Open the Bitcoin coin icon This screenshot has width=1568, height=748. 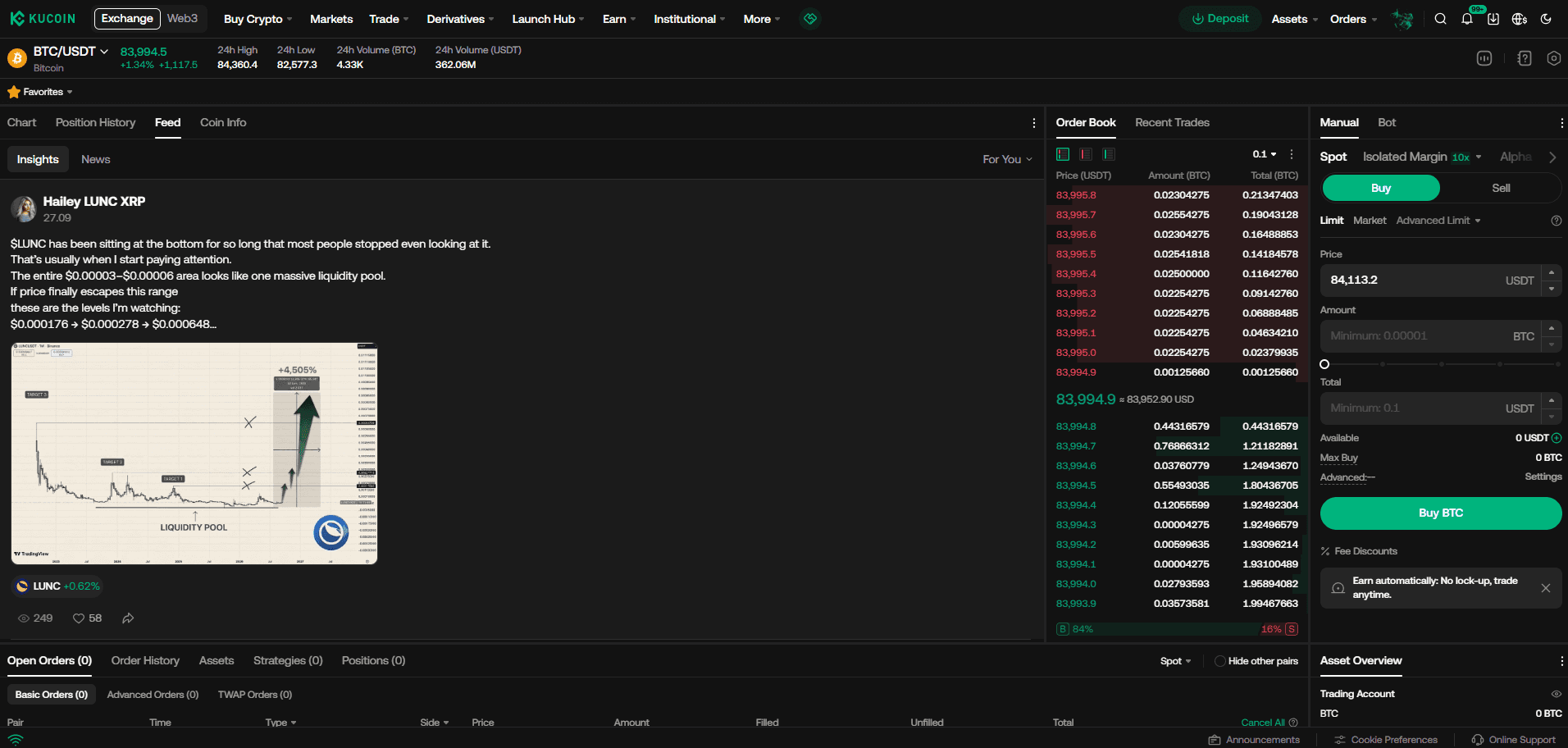(17, 58)
